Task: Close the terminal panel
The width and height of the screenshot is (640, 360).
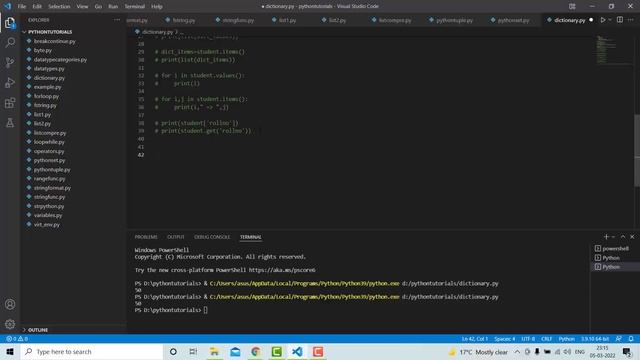Action: pos(632,237)
